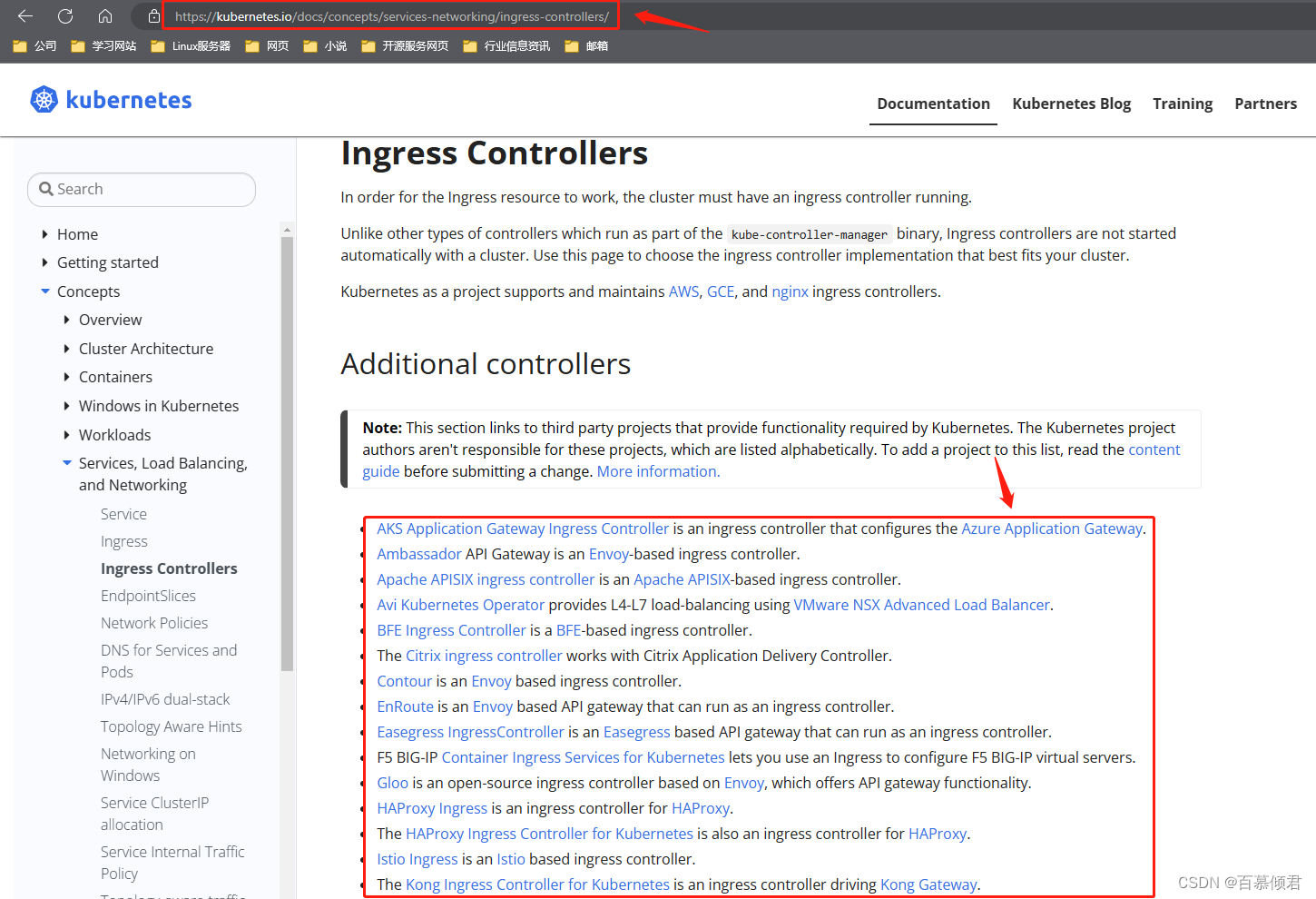Open Container Ingress Services for Kubernetes link
Image resolution: width=1316 pixels, height=899 pixels.
pos(583,757)
